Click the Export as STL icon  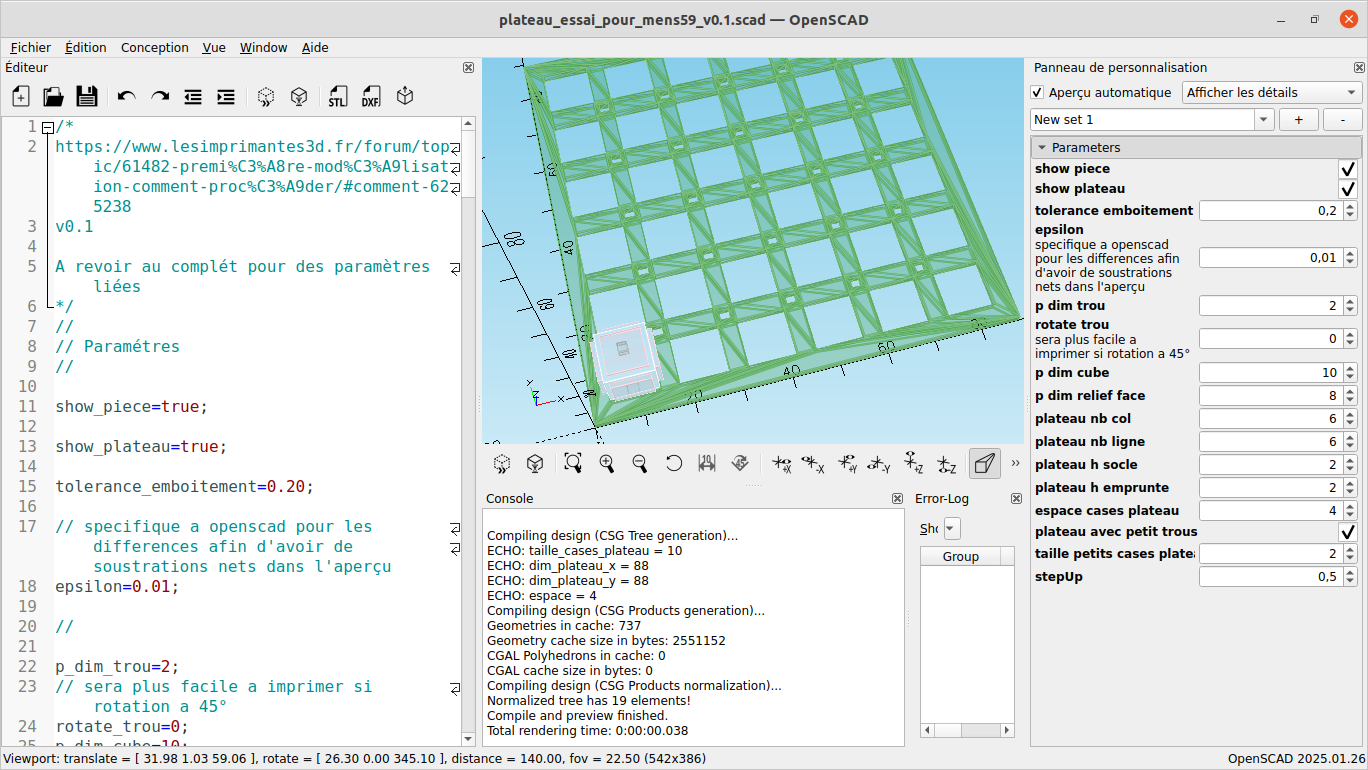pos(337,97)
